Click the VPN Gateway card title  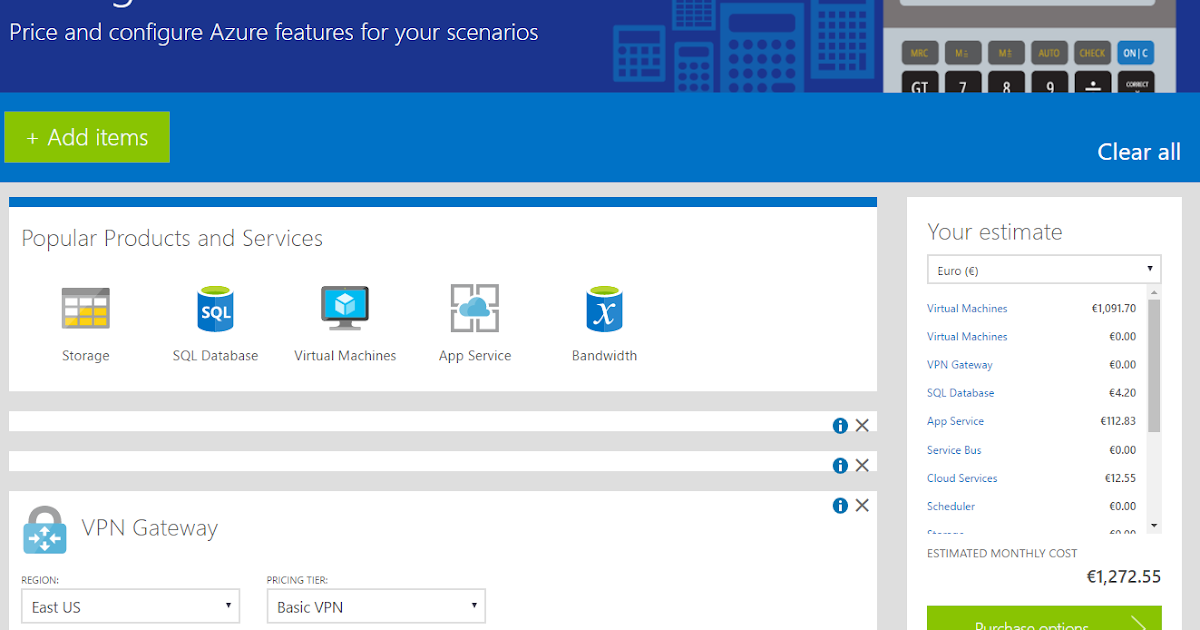149,528
